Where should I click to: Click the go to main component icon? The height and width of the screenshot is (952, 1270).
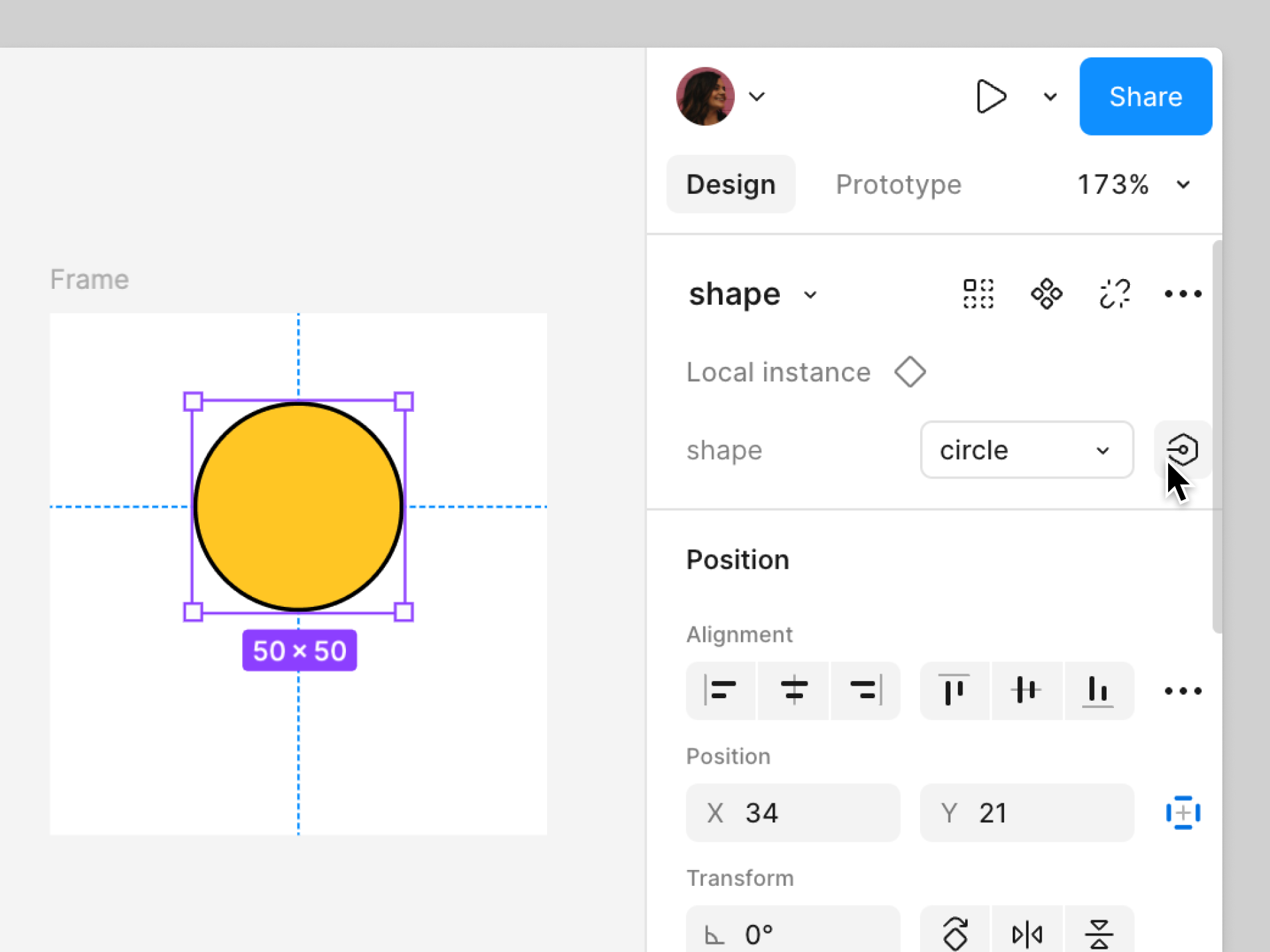[1046, 294]
